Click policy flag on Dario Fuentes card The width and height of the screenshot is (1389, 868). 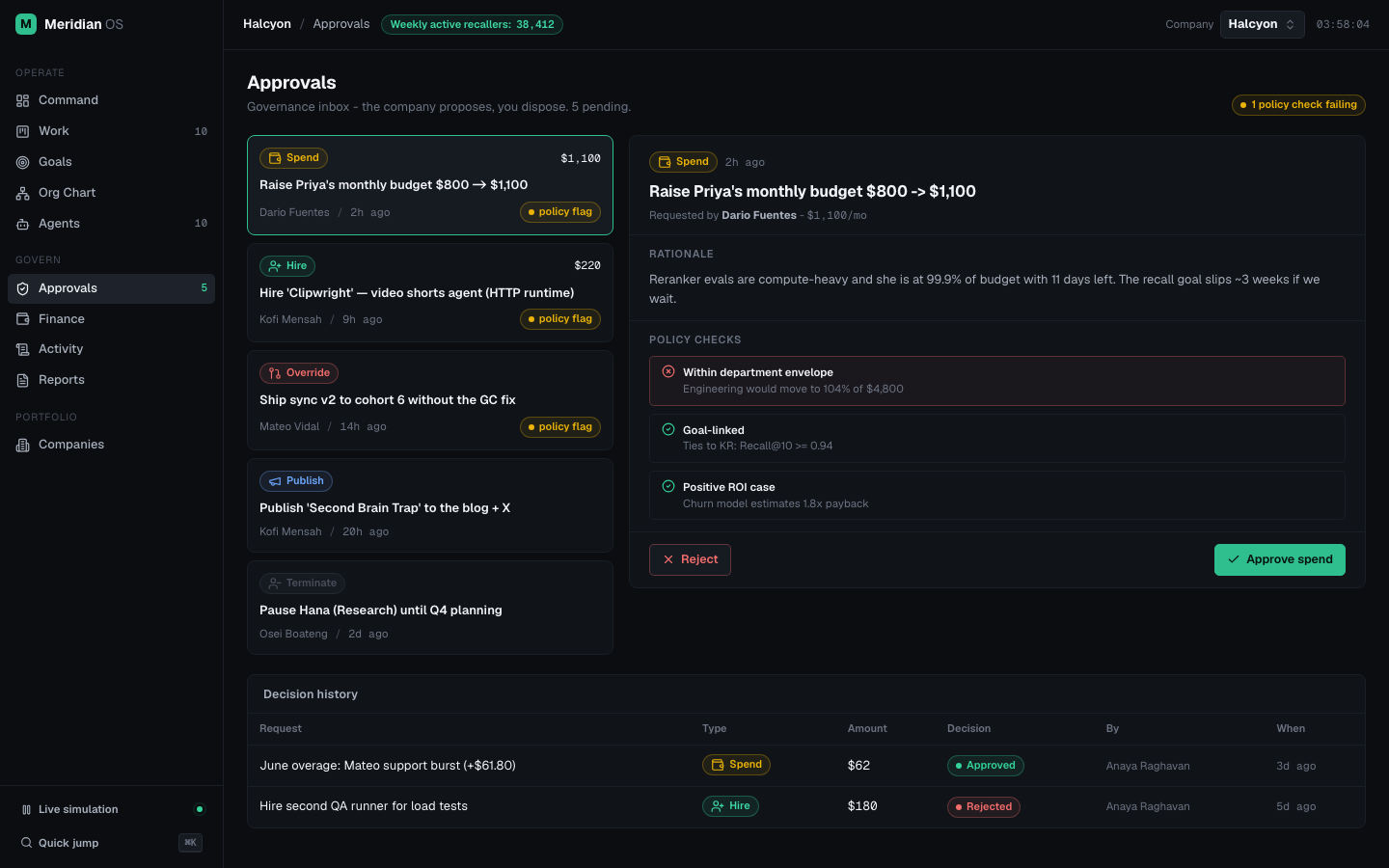[x=560, y=212]
